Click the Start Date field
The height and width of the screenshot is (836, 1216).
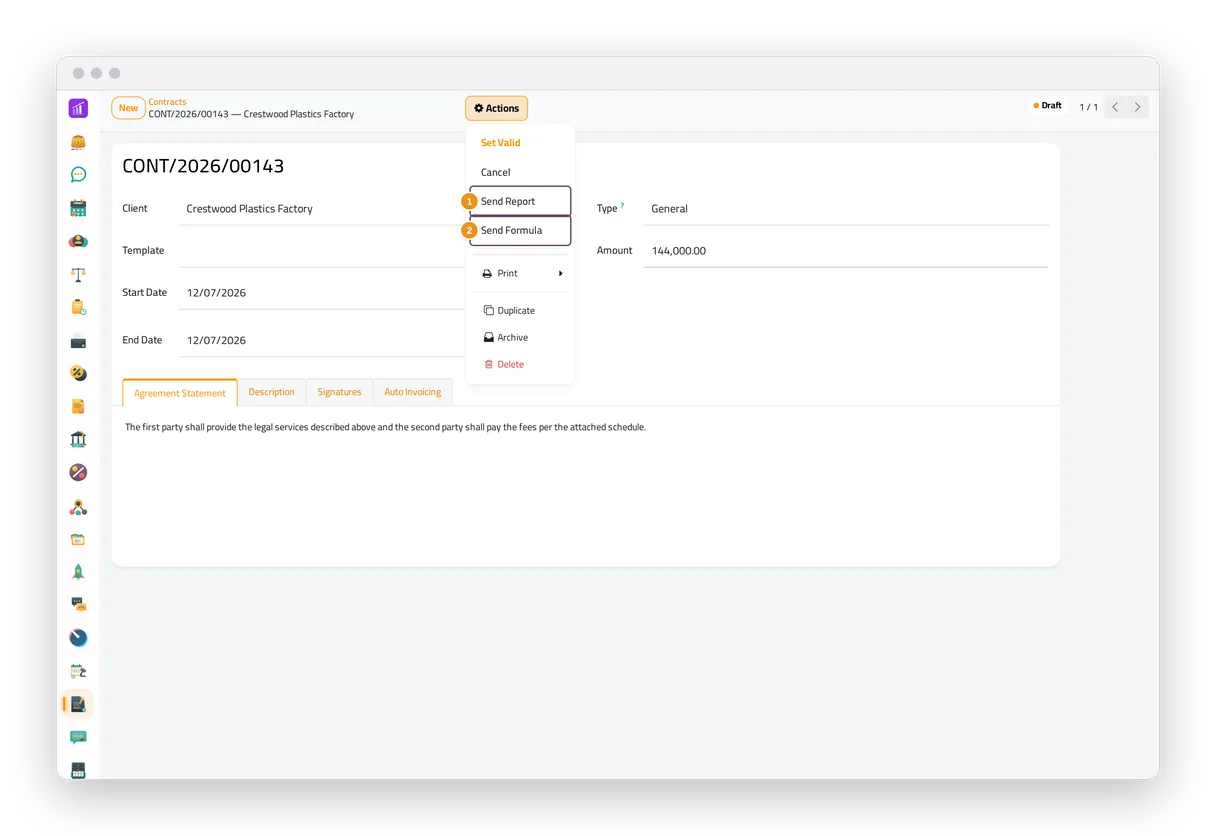tap(322, 293)
